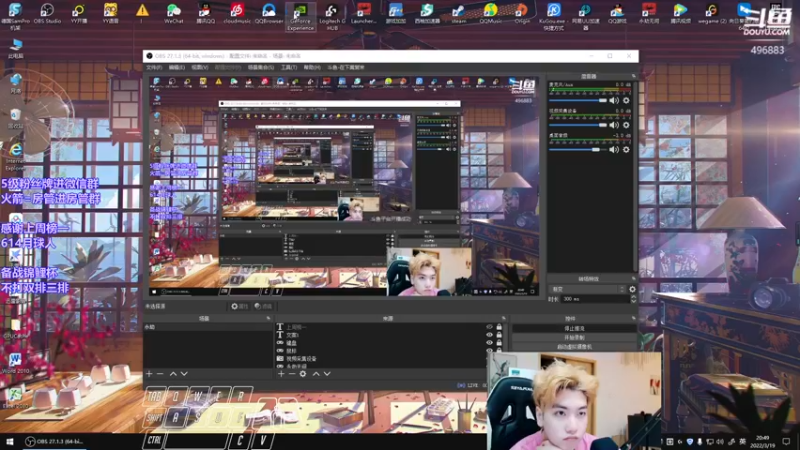This screenshot has height=450, width=800.
Task: Move scene down in the scenes list
Action: [184, 374]
